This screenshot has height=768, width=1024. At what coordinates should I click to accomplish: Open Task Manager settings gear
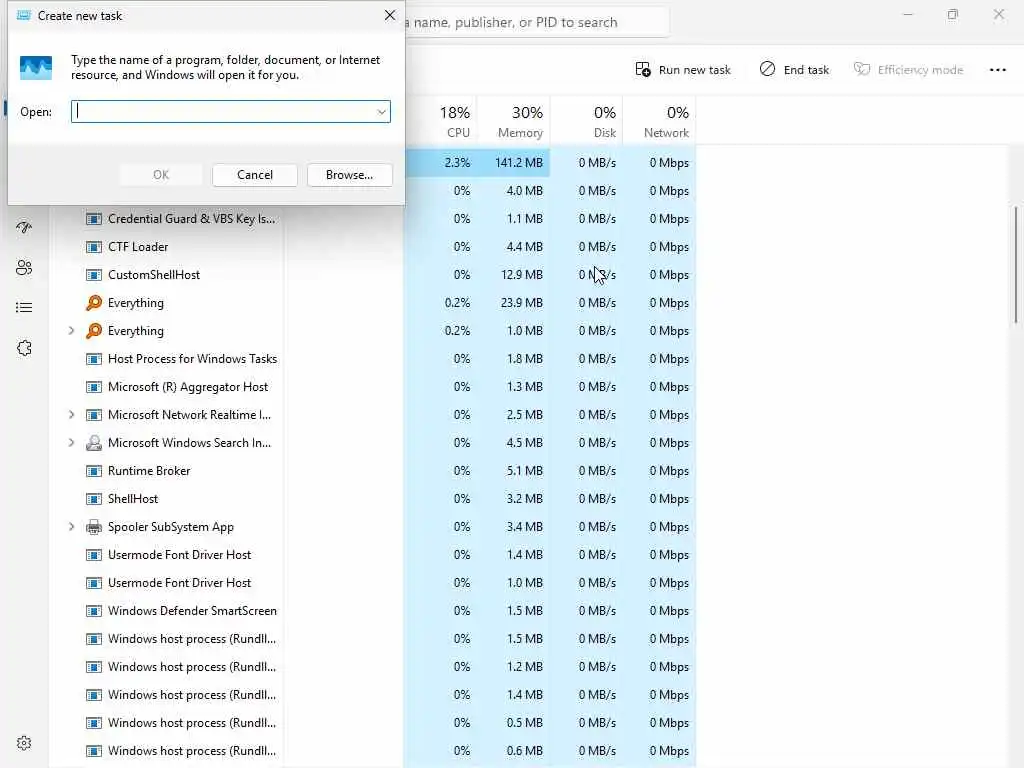click(x=24, y=743)
